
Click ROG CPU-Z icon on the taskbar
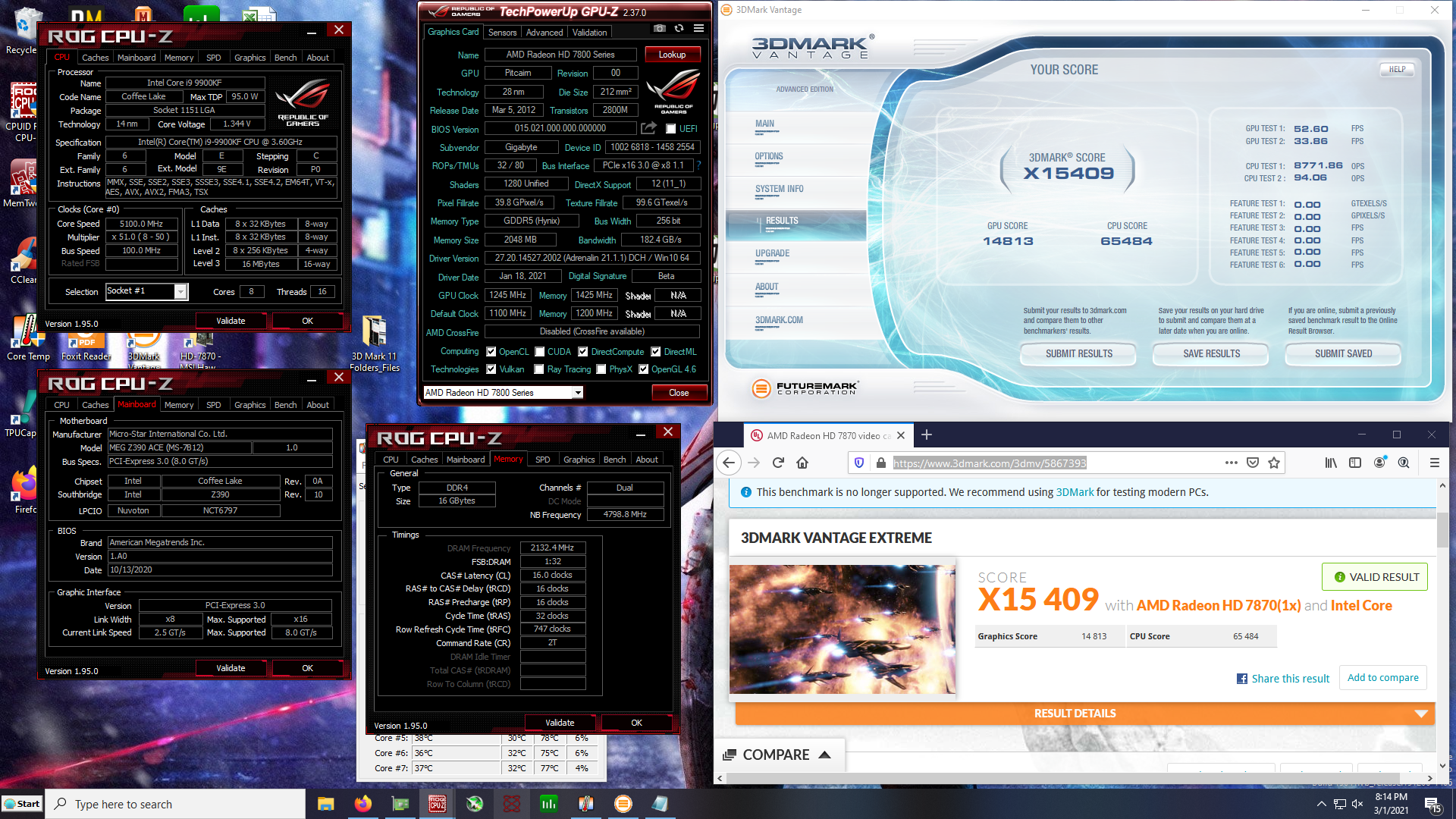coord(438,804)
